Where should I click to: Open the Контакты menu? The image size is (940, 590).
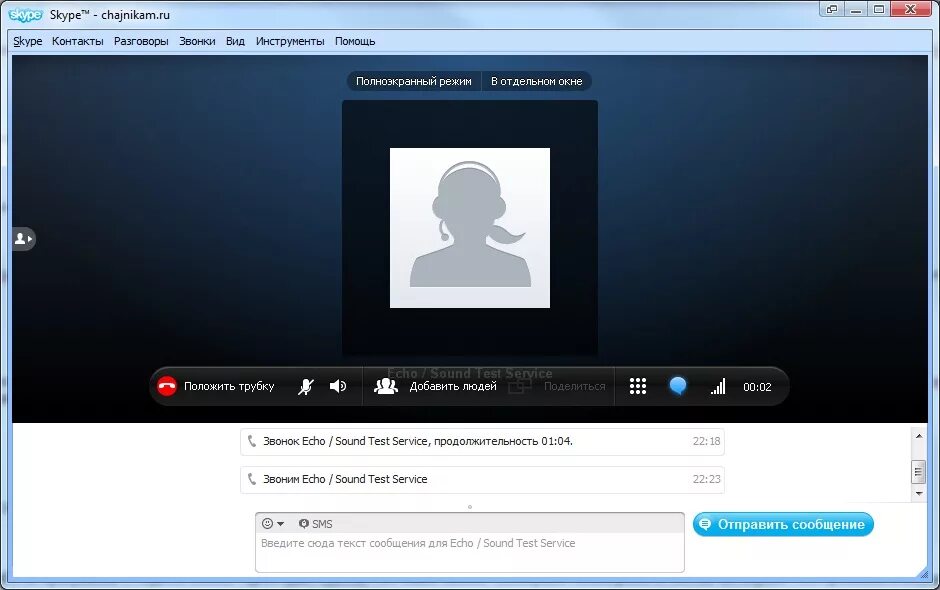click(x=77, y=41)
